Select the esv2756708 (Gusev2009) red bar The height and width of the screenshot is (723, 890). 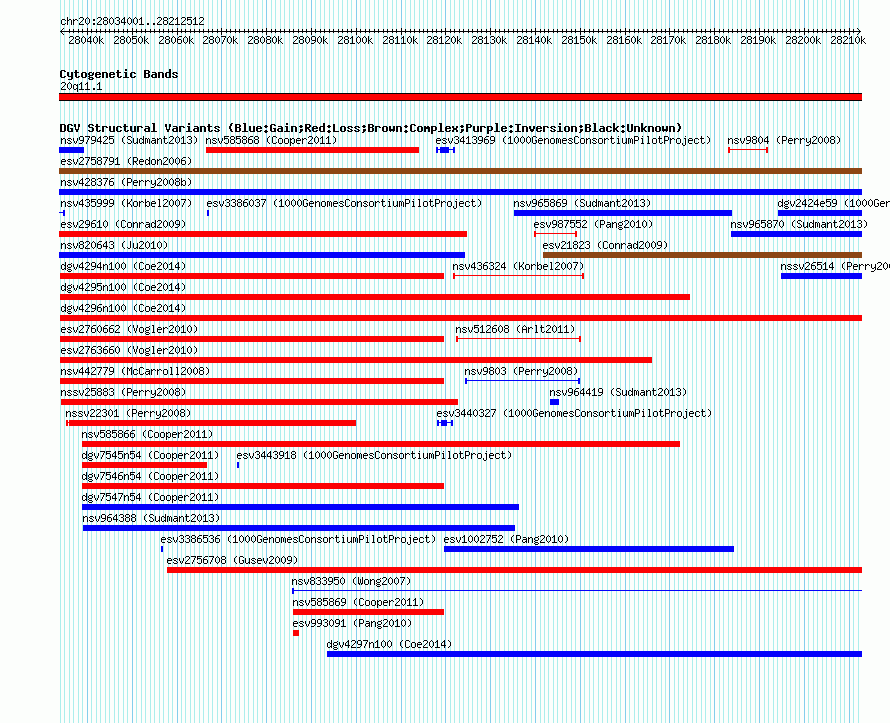[x=514, y=570]
